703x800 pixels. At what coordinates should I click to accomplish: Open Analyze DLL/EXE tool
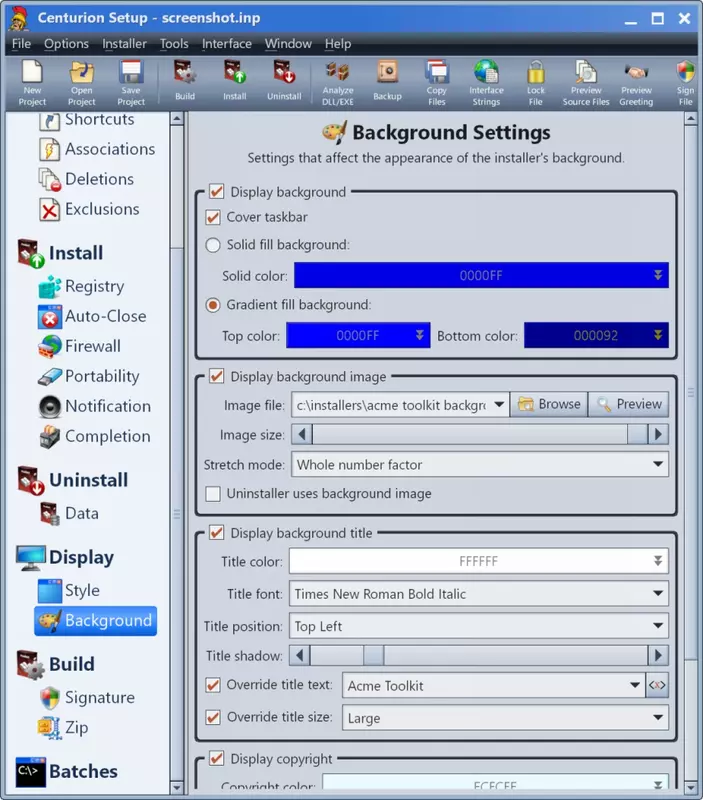[x=338, y=83]
